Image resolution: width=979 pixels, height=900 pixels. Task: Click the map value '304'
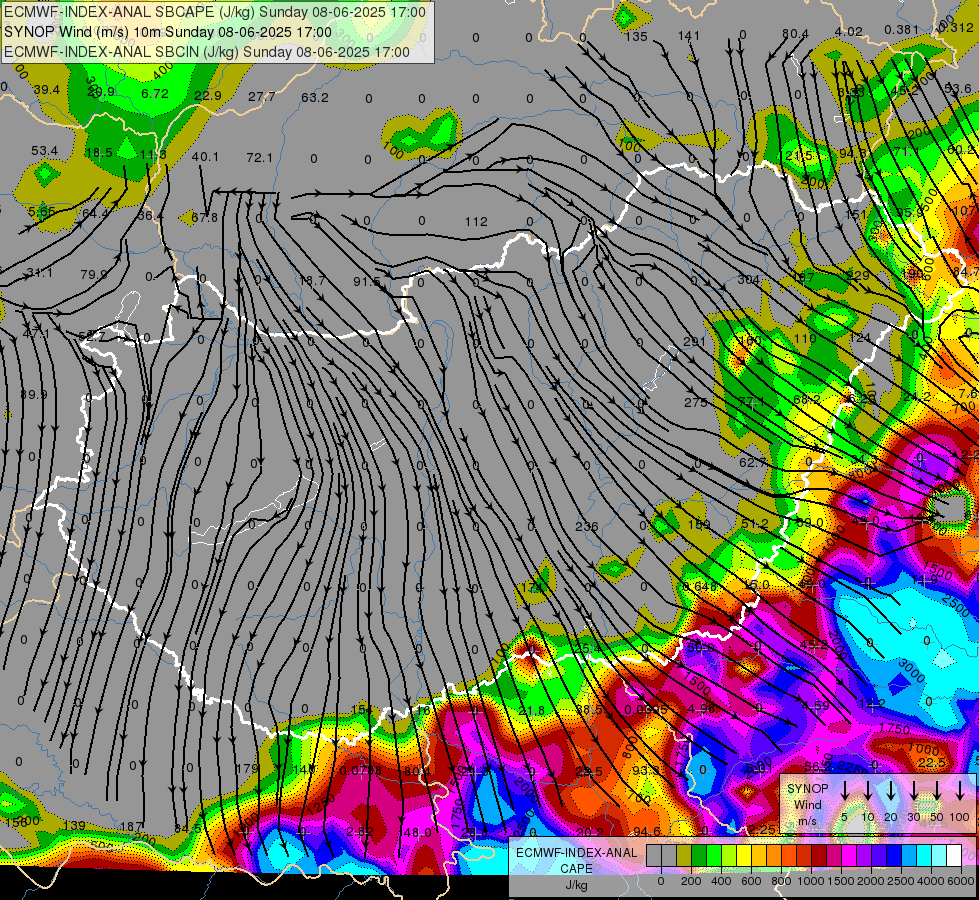749,280
